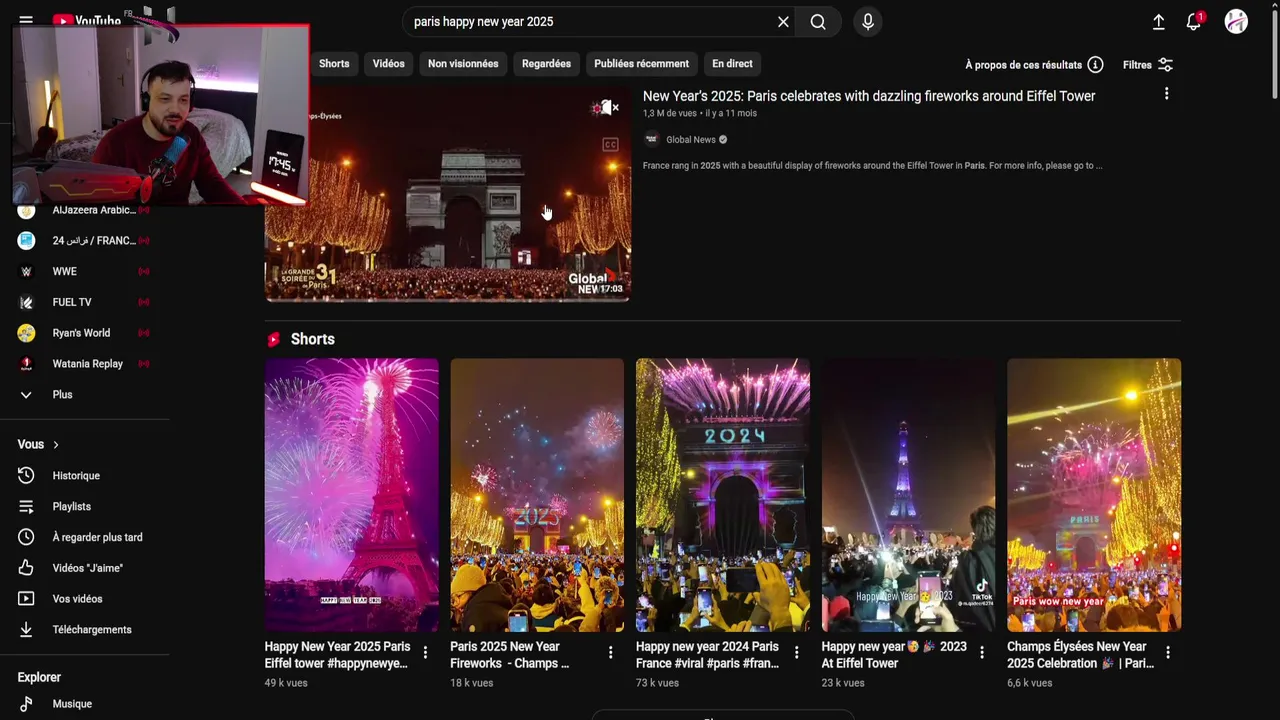Open Ryan's World channel subscription
Screen dimensions: 1280x720
pyautogui.click(x=85, y=333)
